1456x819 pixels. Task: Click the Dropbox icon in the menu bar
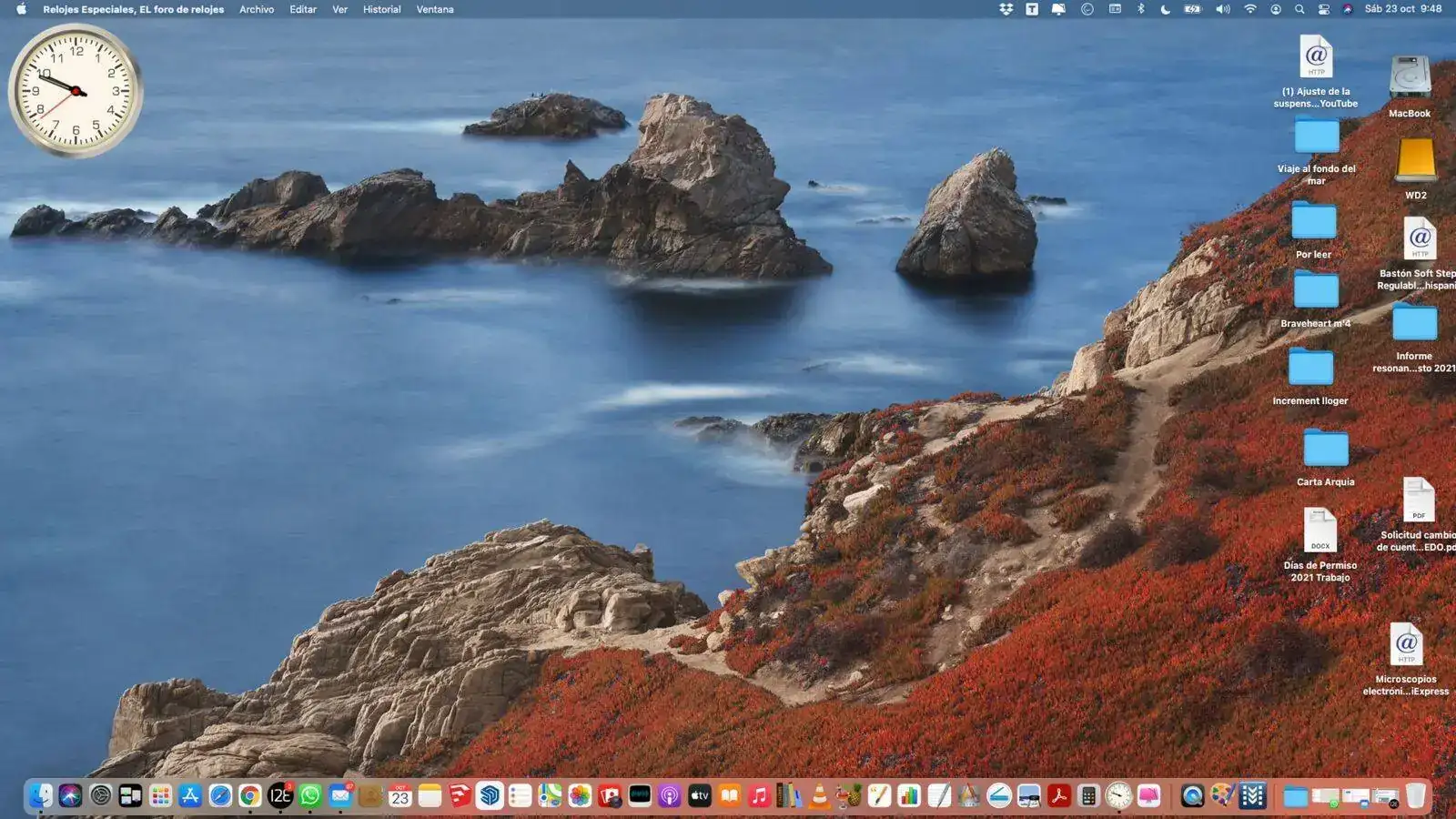point(1006,9)
